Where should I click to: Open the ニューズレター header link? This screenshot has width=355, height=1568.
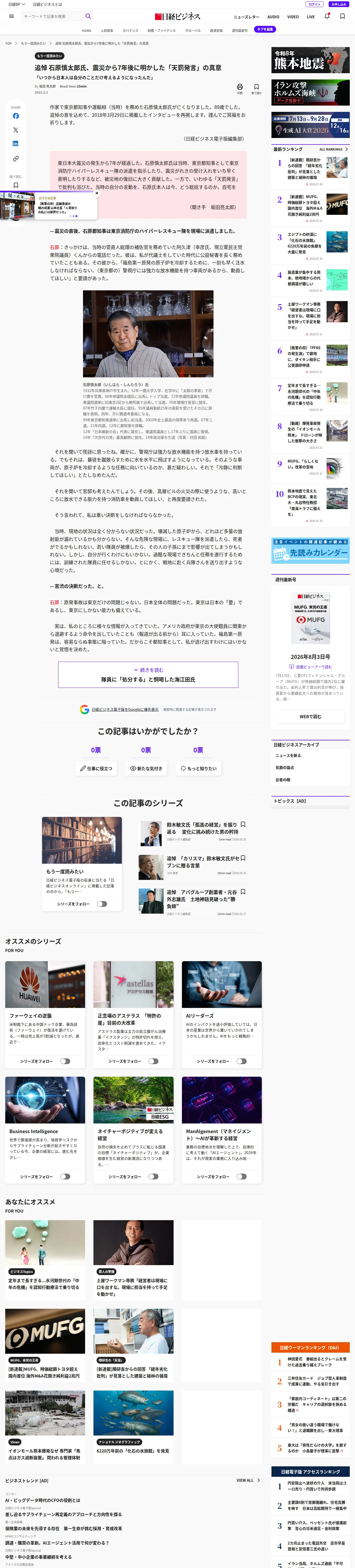tap(246, 17)
